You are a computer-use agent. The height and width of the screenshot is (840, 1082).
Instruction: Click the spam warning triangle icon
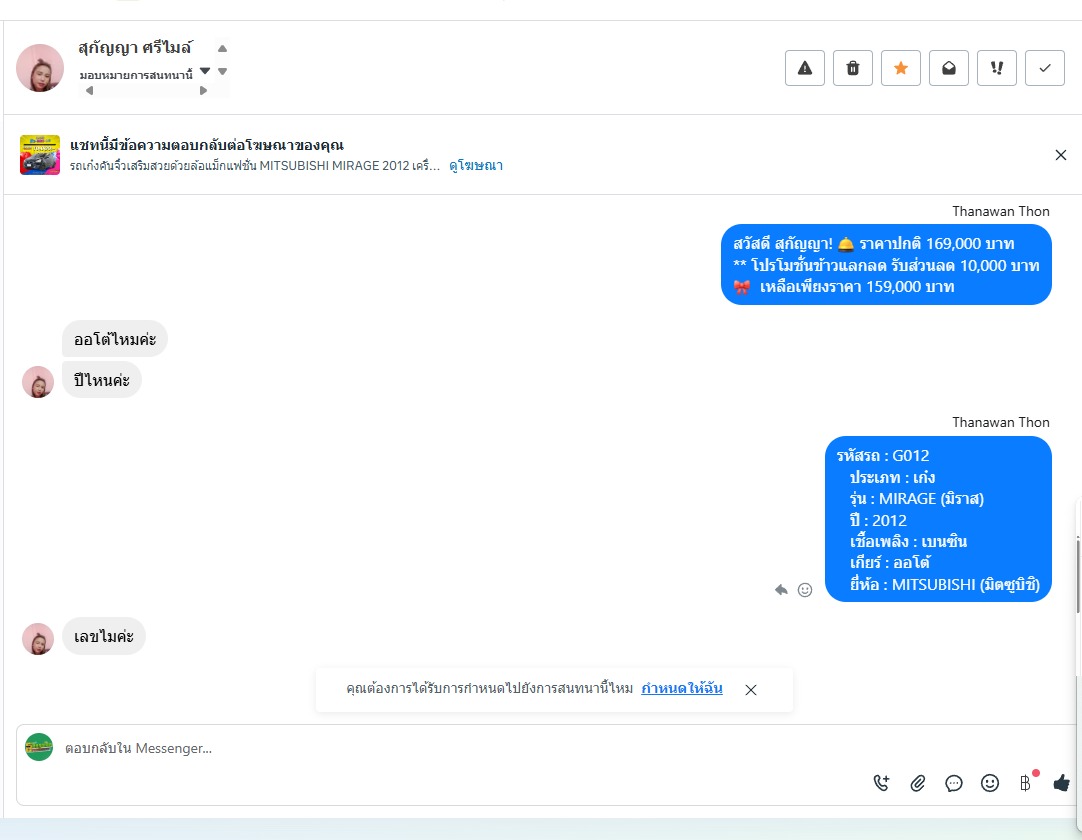click(805, 68)
